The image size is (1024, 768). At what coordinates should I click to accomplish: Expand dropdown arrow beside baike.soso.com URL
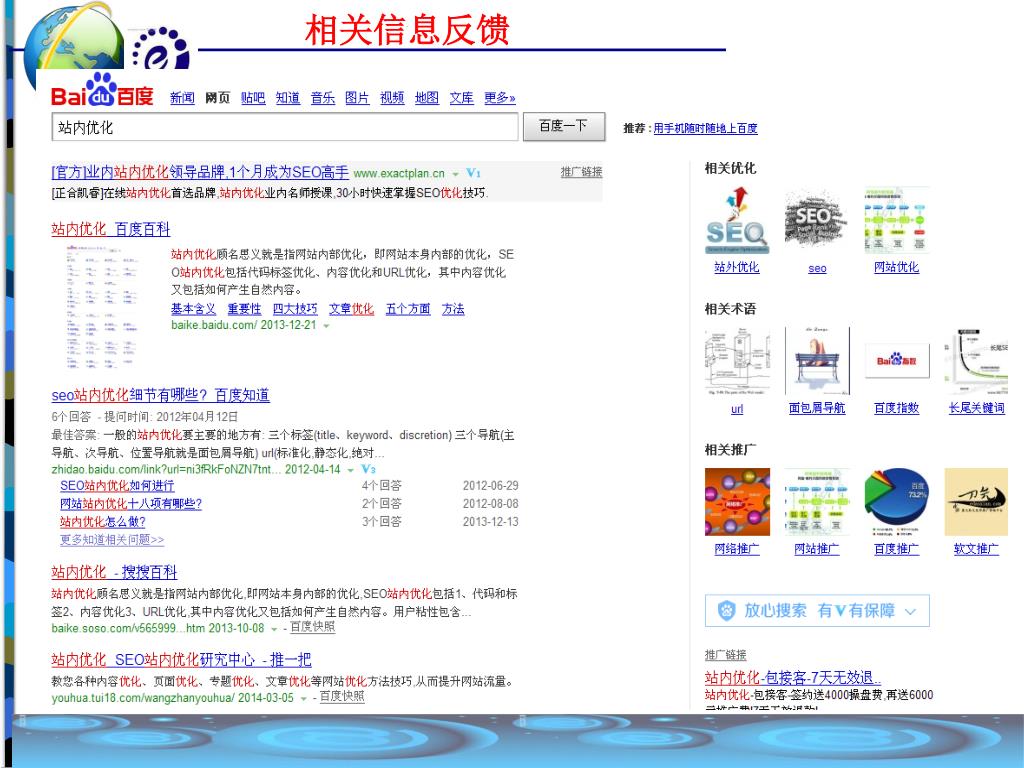274,628
